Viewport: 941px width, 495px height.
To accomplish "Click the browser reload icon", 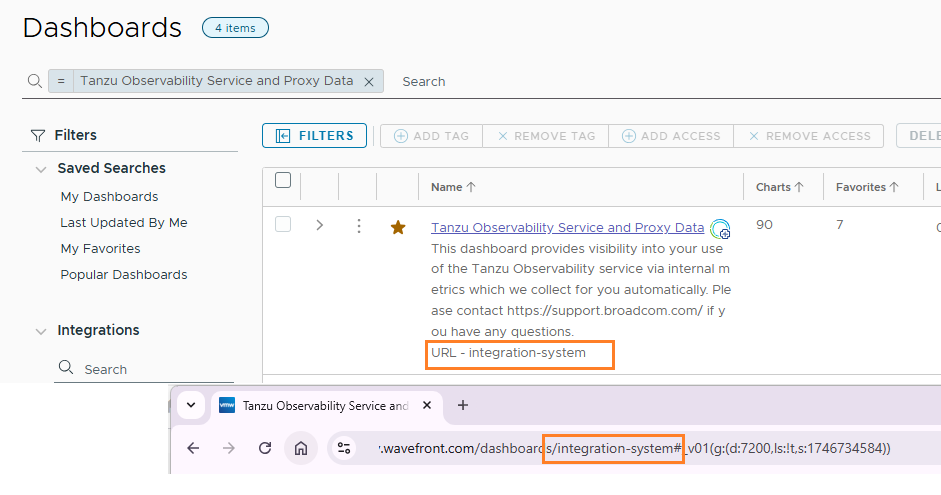I will (265, 448).
